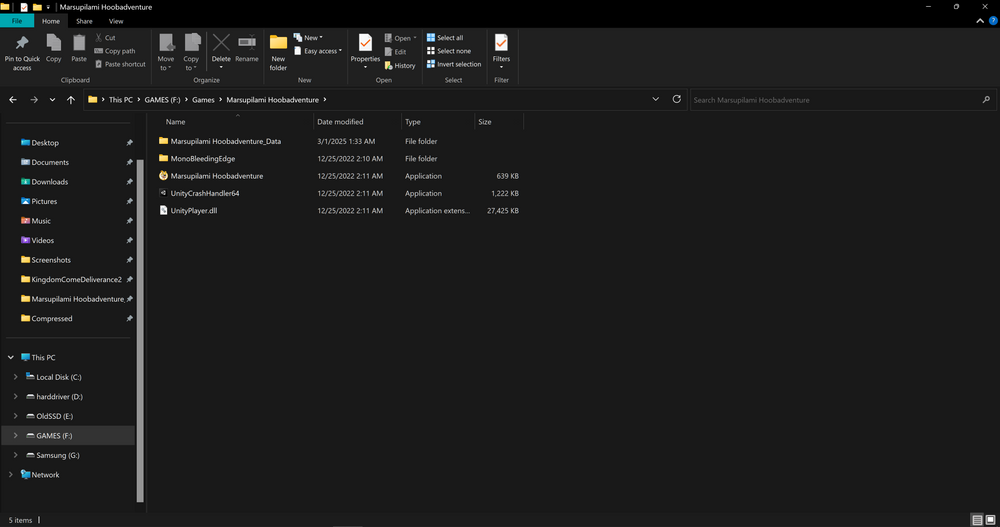Collapse the ribbon with the chevron
Viewport: 1000px width, 527px height.
click(980, 21)
